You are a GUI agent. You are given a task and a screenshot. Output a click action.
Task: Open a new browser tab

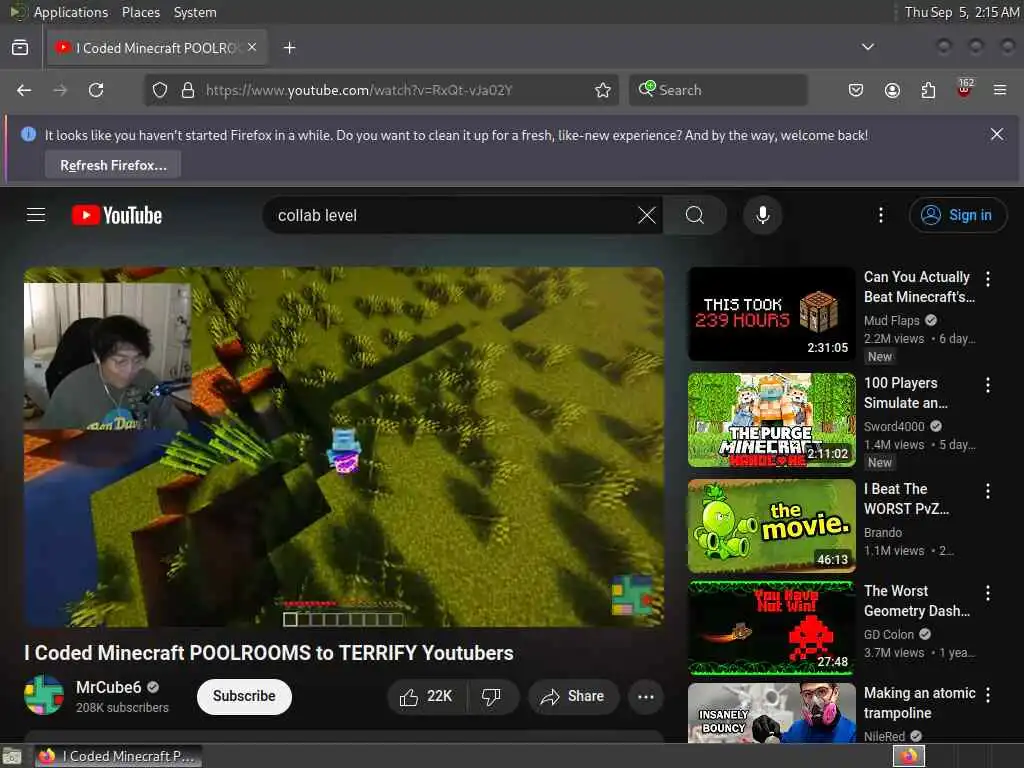click(x=290, y=48)
